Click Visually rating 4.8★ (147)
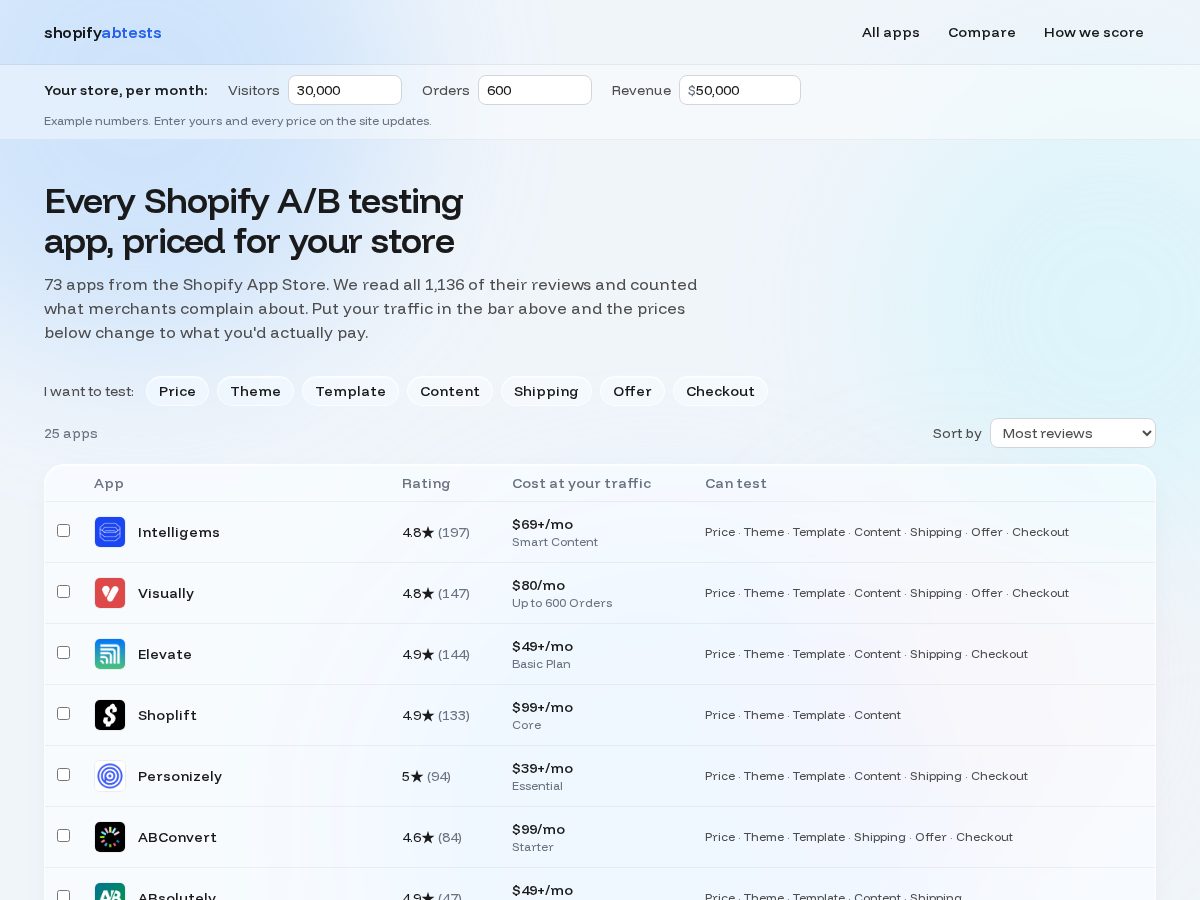 pyautogui.click(x=436, y=593)
